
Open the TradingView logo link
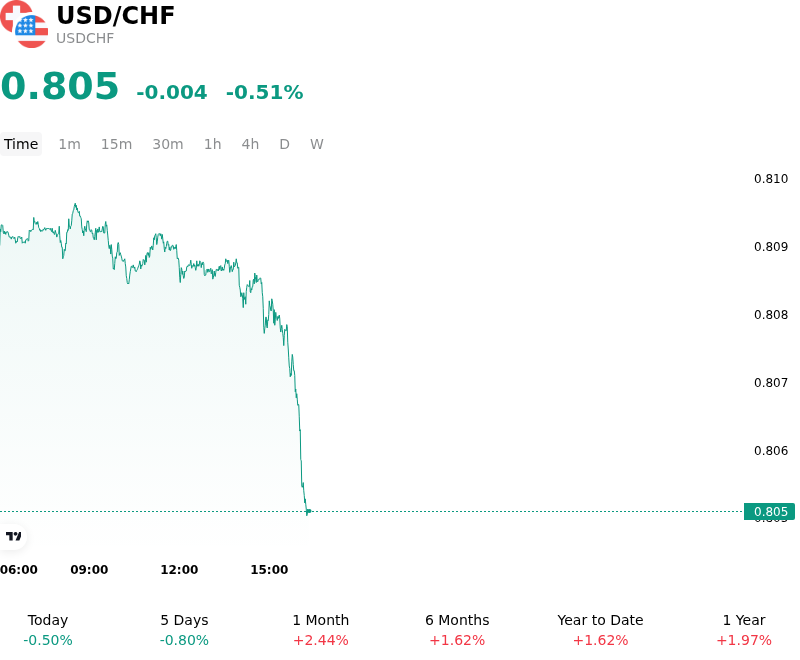click(x=13, y=536)
